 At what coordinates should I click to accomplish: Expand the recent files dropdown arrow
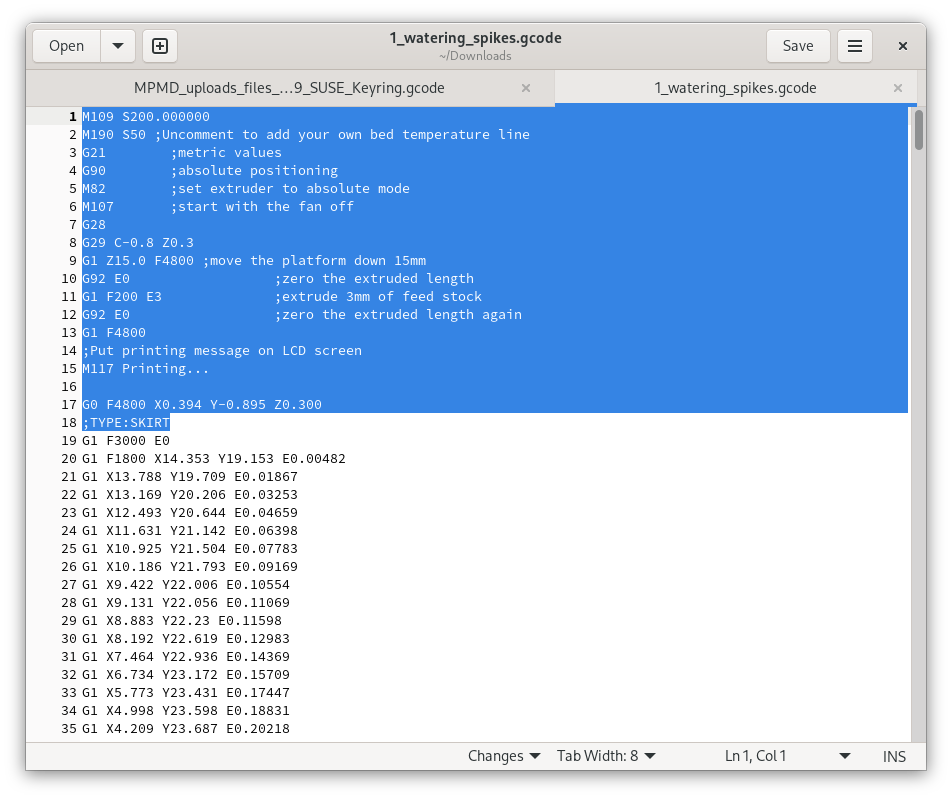tap(118, 46)
